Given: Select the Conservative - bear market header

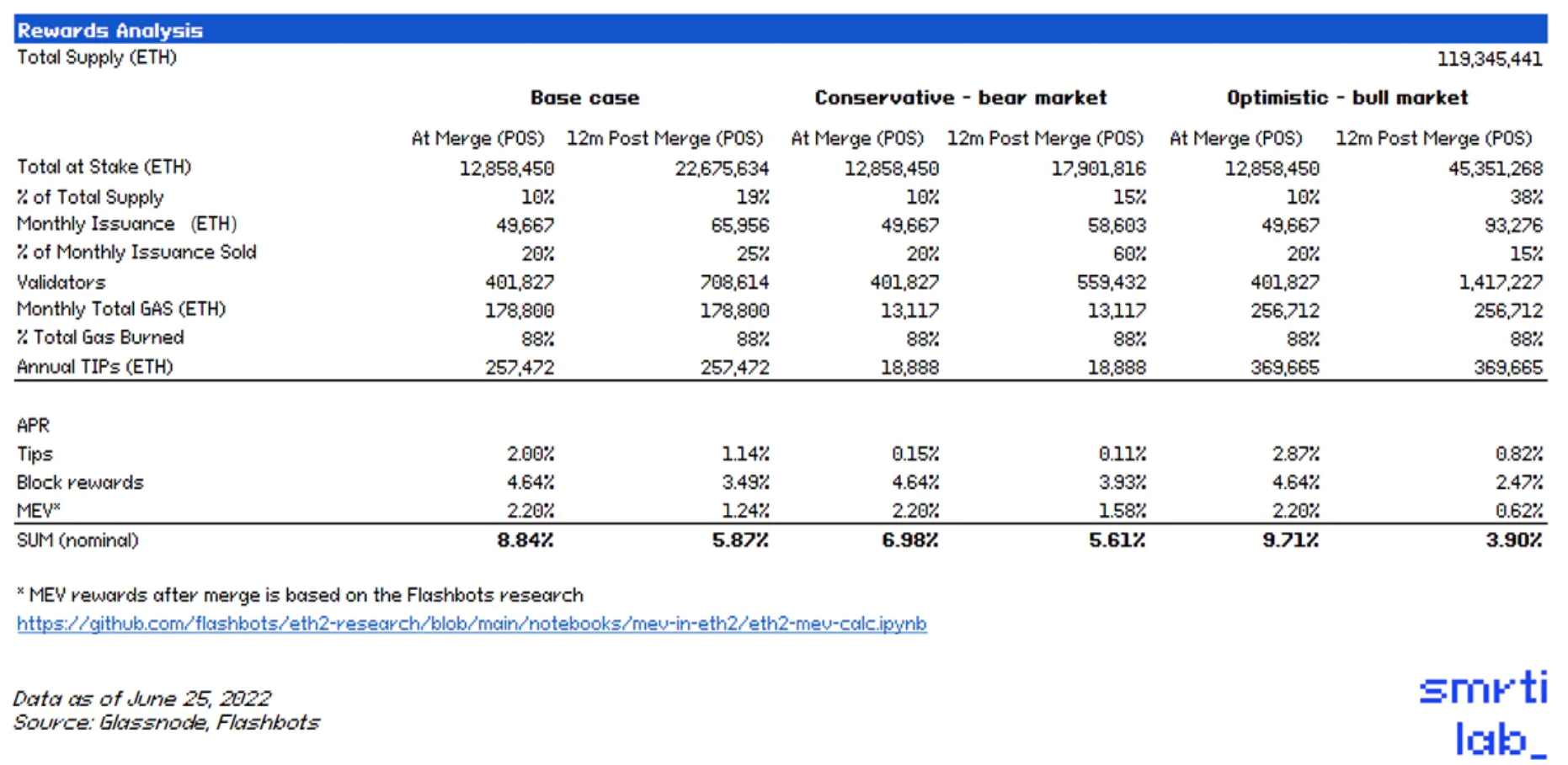Looking at the screenshot, I should click(x=960, y=98).
